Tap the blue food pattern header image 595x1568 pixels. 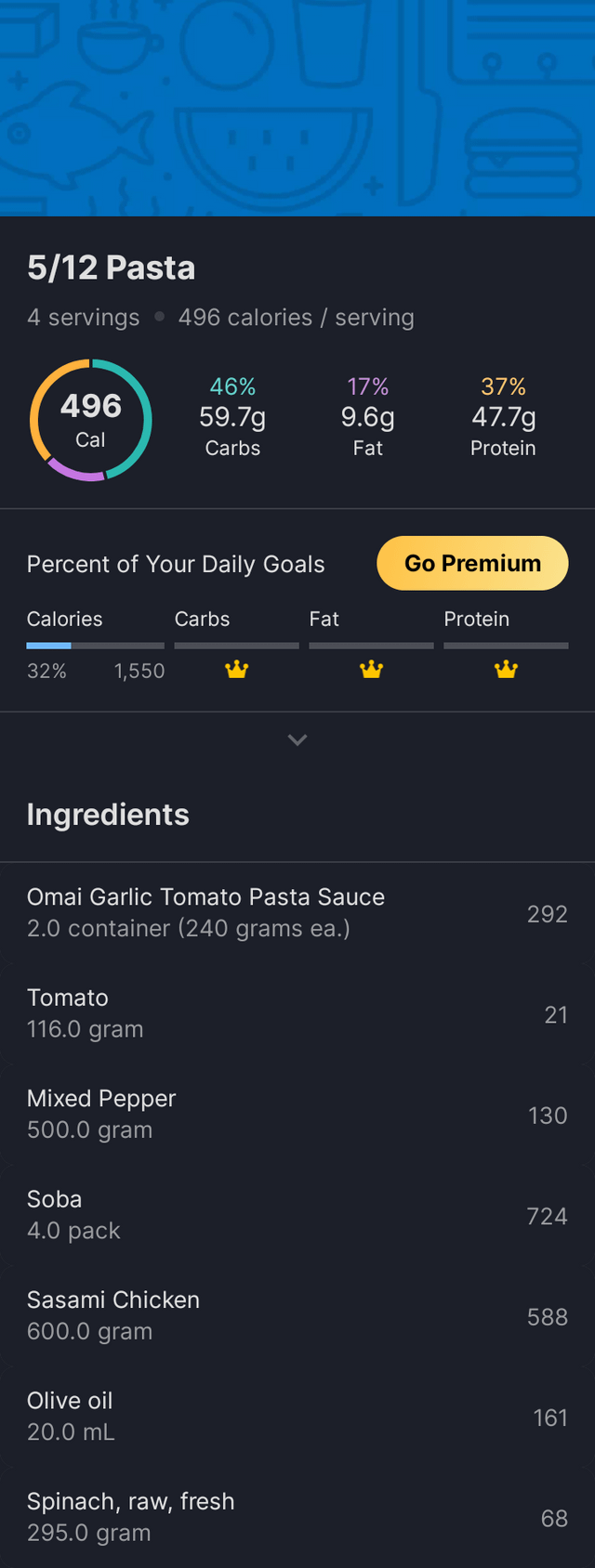coord(297,108)
